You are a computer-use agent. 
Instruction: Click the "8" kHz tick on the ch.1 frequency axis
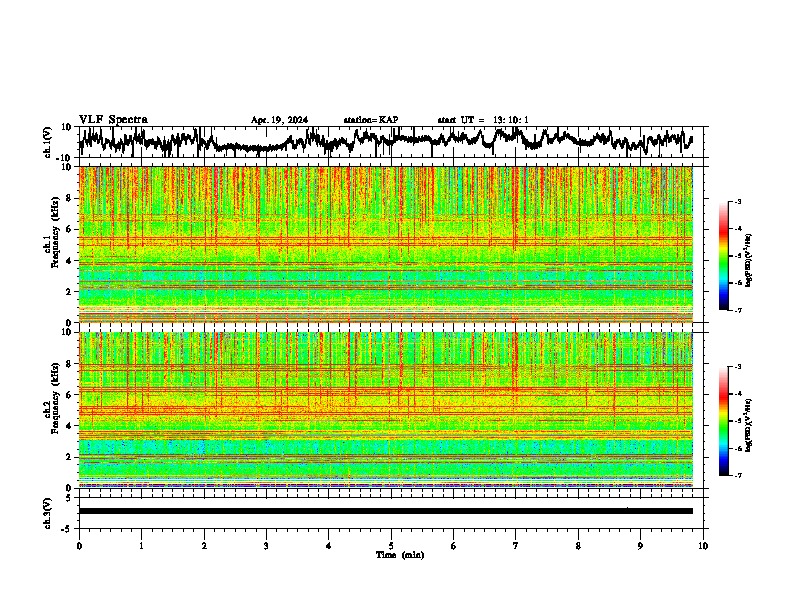pyautogui.click(x=69, y=198)
